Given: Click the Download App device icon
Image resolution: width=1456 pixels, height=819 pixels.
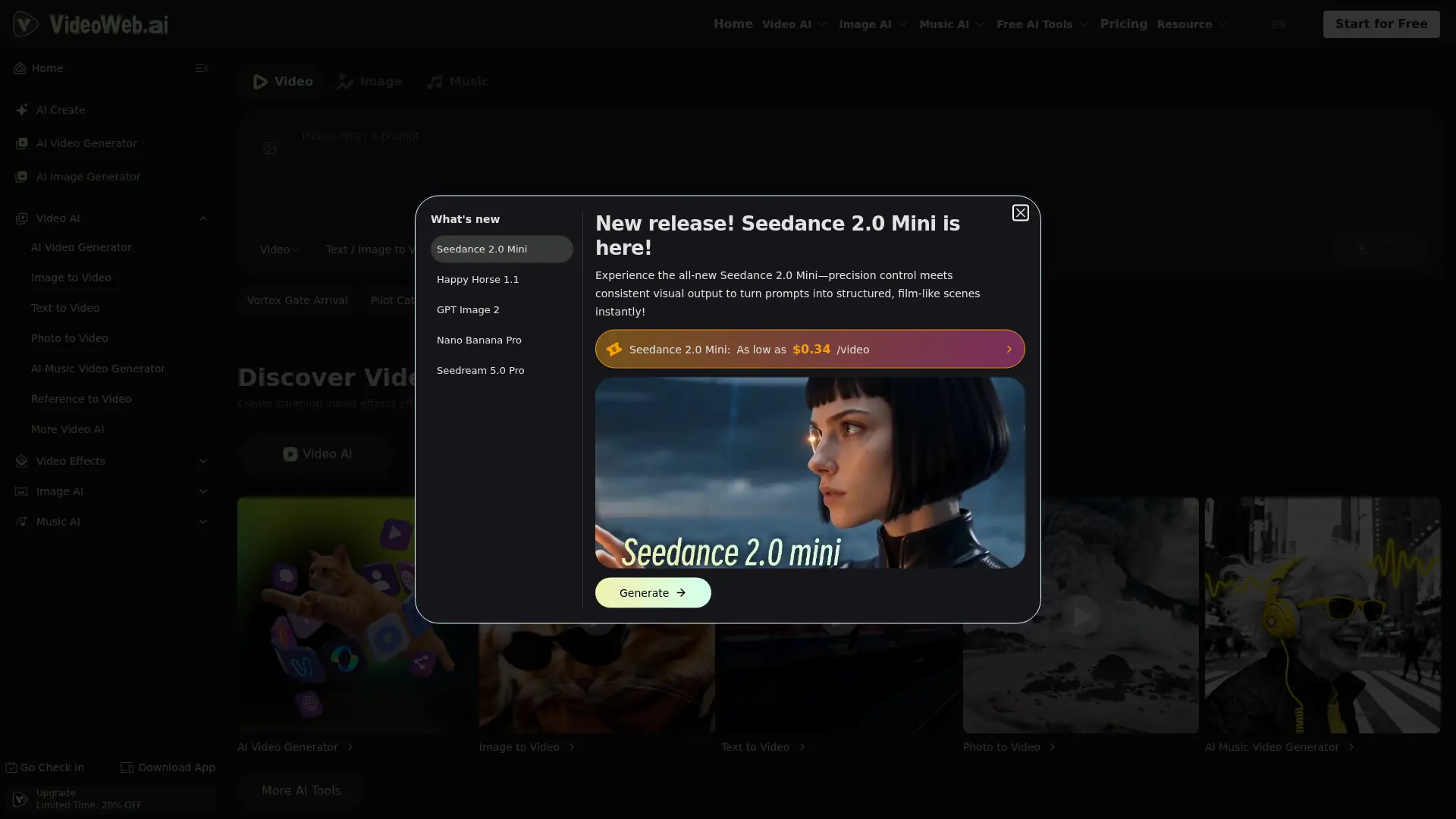Looking at the screenshot, I should [127, 767].
